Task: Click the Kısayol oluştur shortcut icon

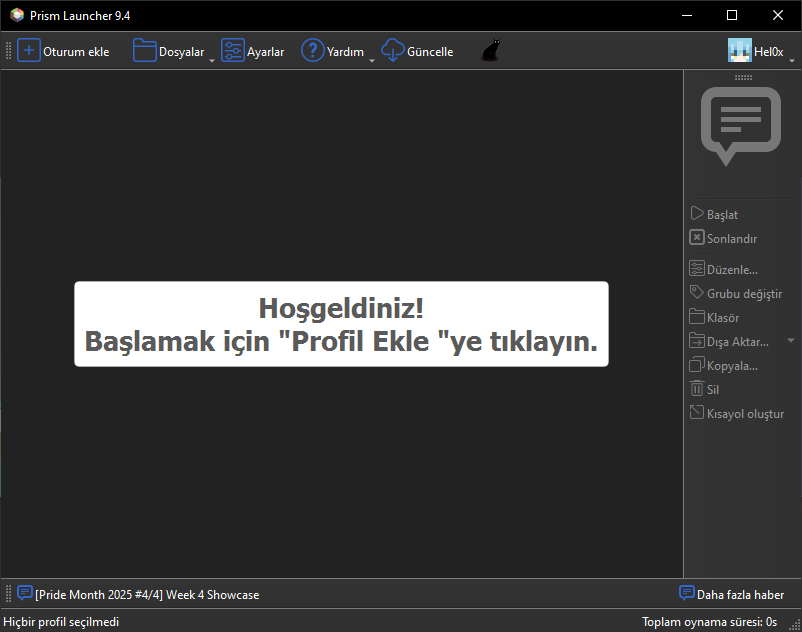Action: tap(697, 412)
